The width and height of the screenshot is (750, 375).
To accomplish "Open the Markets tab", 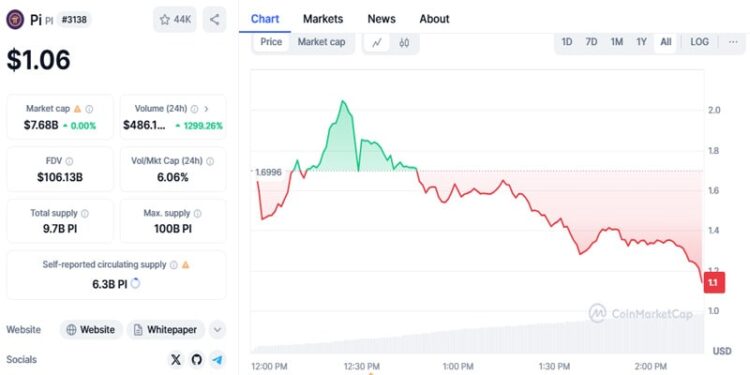I will pyautogui.click(x=323, y=19).
